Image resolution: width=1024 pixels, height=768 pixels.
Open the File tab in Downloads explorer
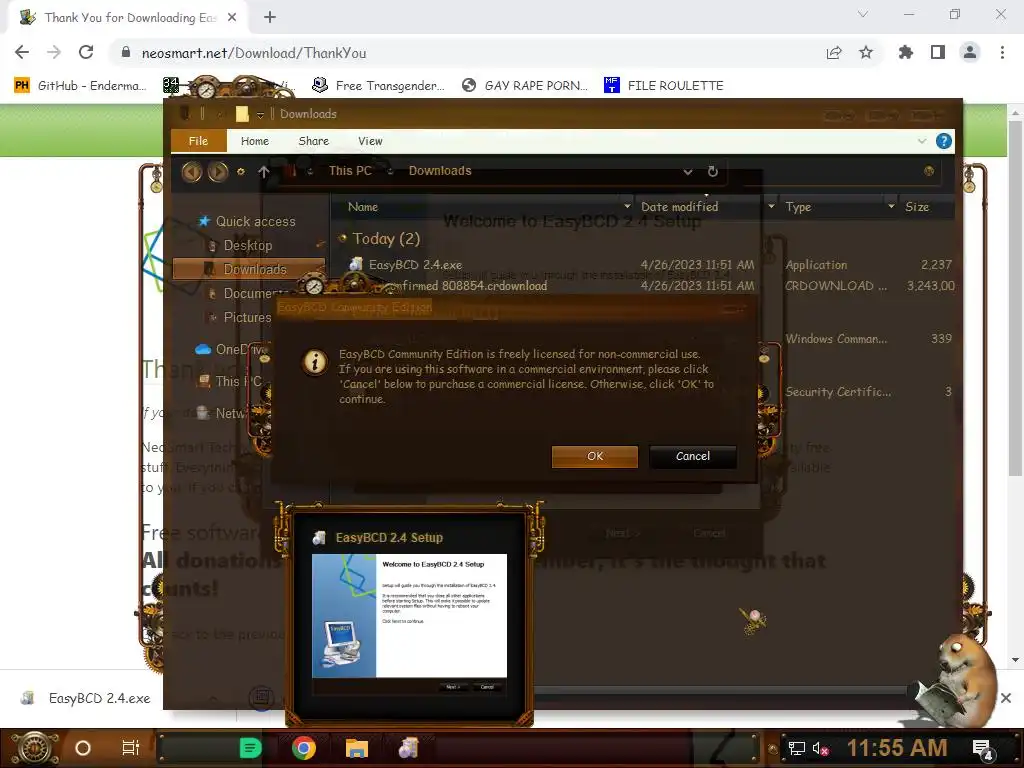point(199,141)
